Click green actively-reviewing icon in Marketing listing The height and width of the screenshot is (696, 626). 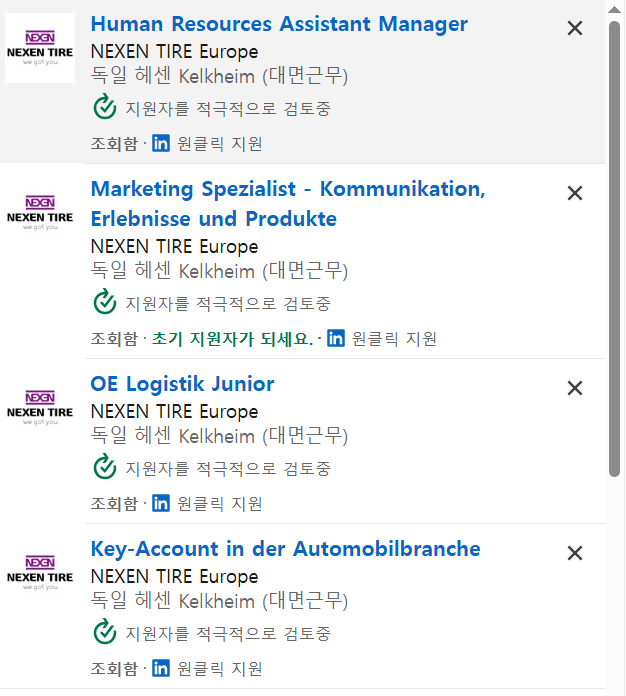(105, 302)
